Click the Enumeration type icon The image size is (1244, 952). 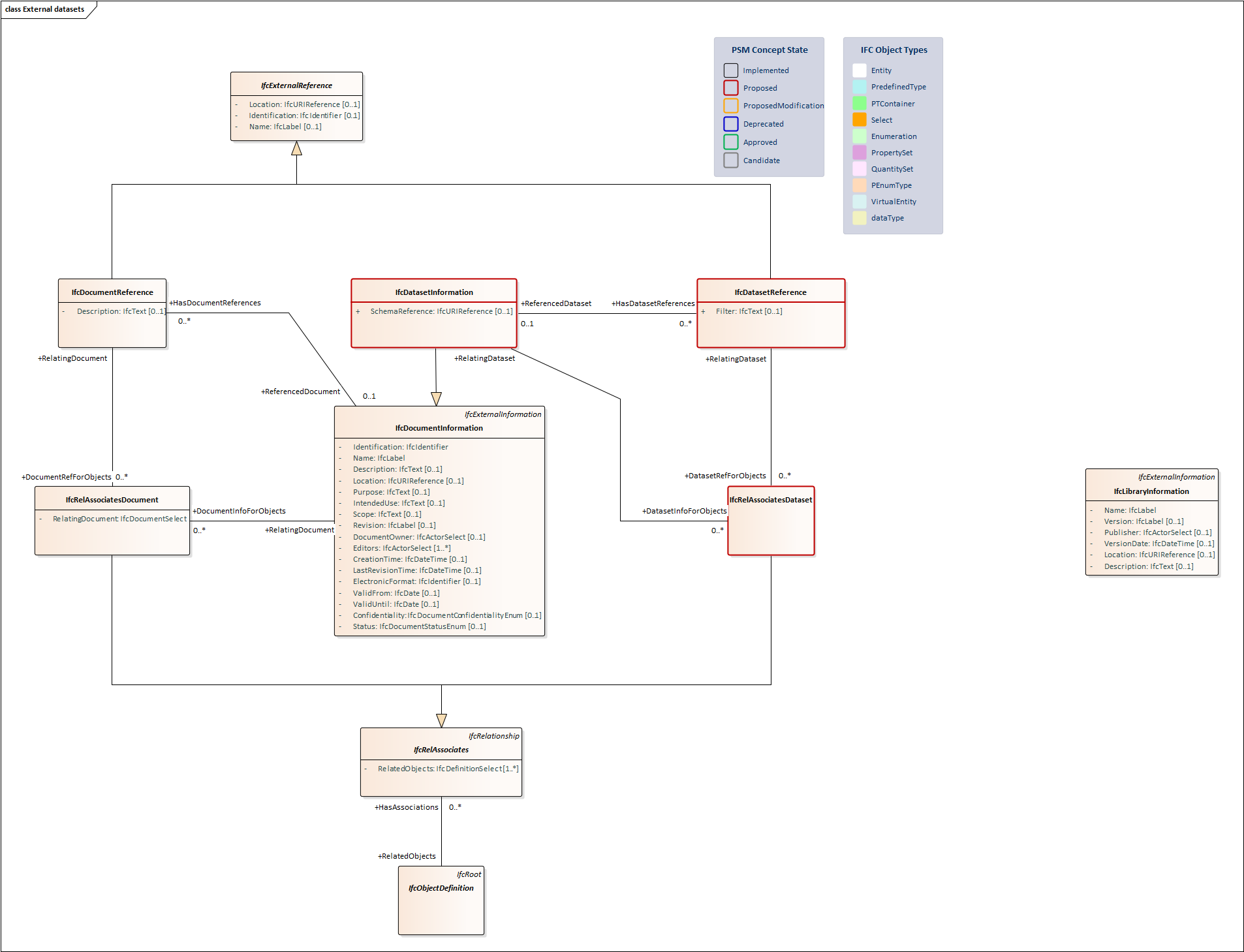coord(860,136)
